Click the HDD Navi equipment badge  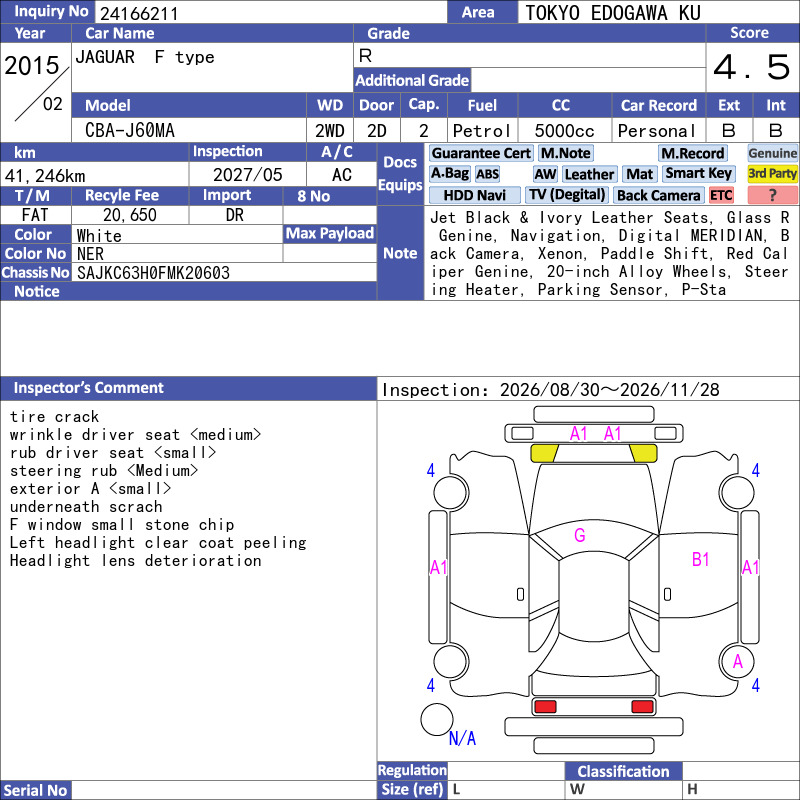point(474,195)
